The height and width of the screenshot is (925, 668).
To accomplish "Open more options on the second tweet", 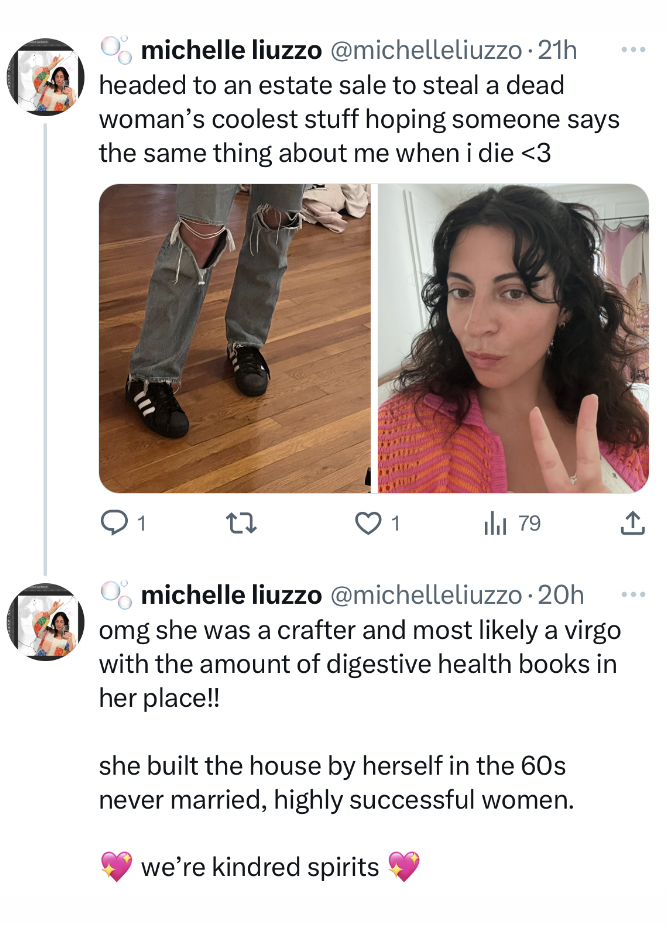I will (x=633, y=594).
